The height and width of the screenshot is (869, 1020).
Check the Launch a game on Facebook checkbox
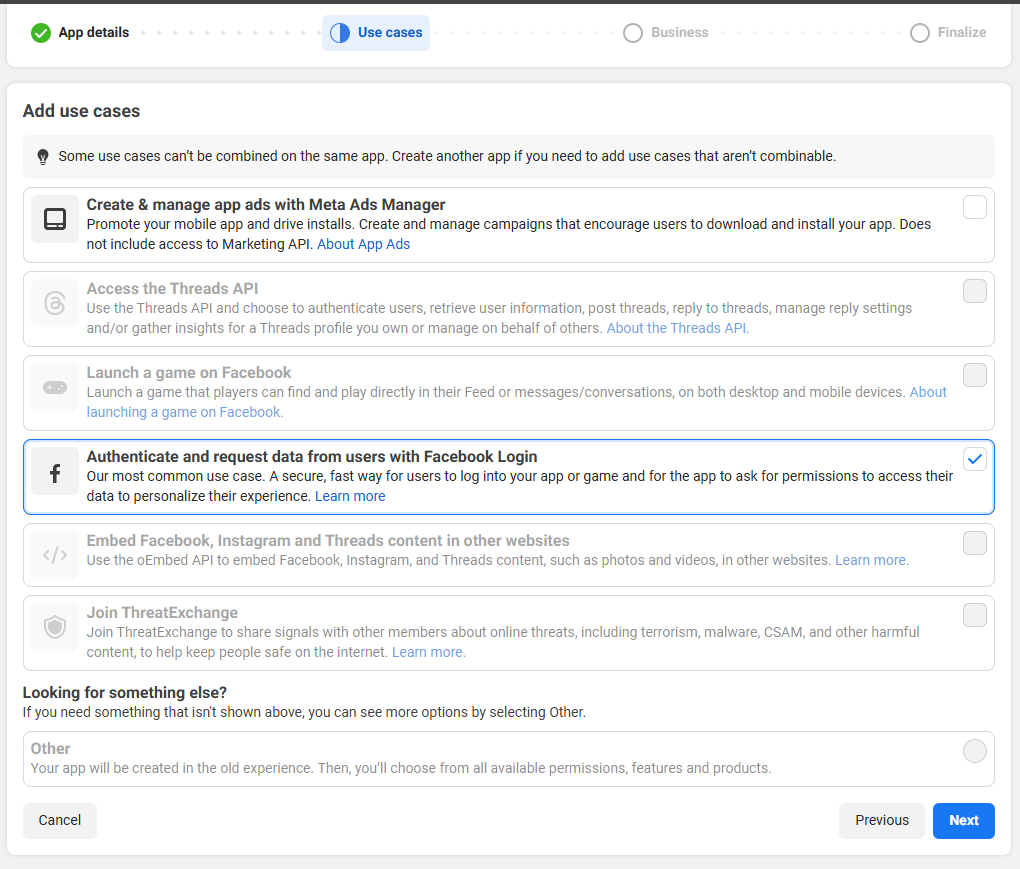974,375
